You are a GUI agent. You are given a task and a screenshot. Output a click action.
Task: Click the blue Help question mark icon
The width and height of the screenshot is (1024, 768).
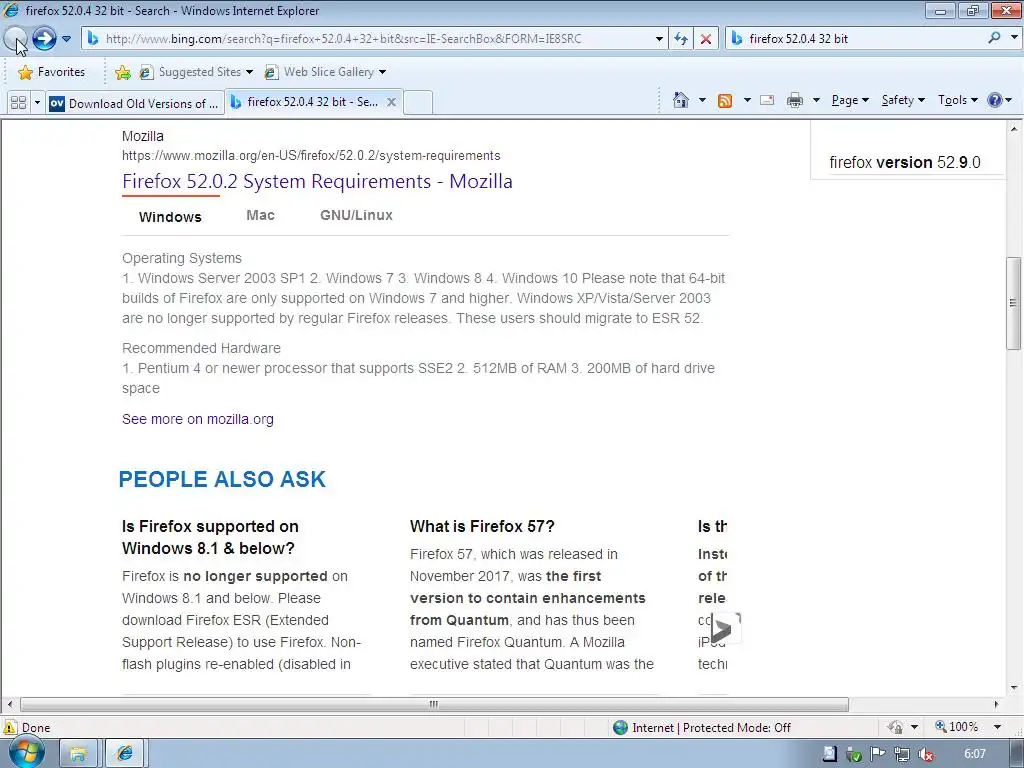coord(995,100)
